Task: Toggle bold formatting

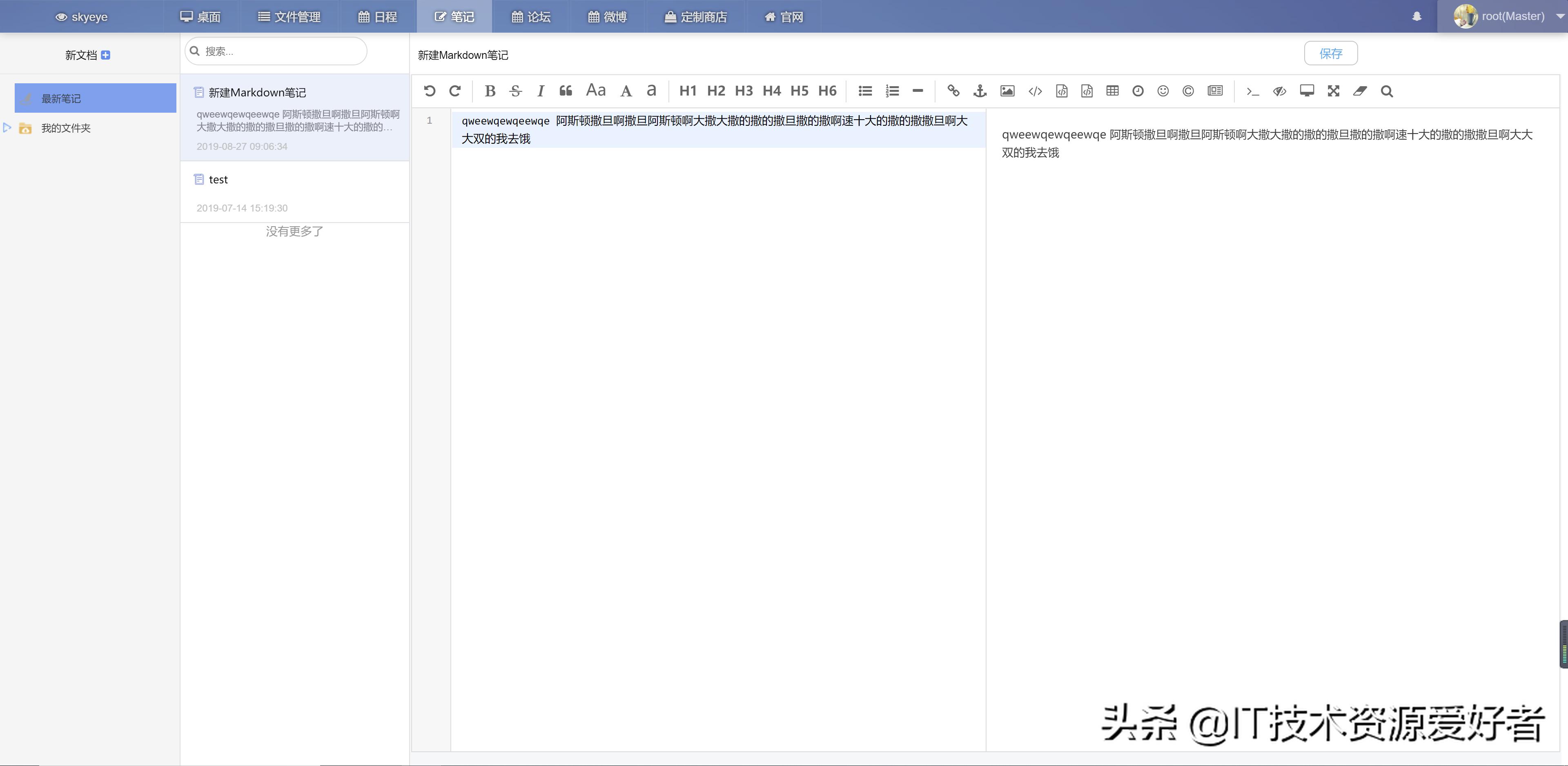Action: coord(490,91)
